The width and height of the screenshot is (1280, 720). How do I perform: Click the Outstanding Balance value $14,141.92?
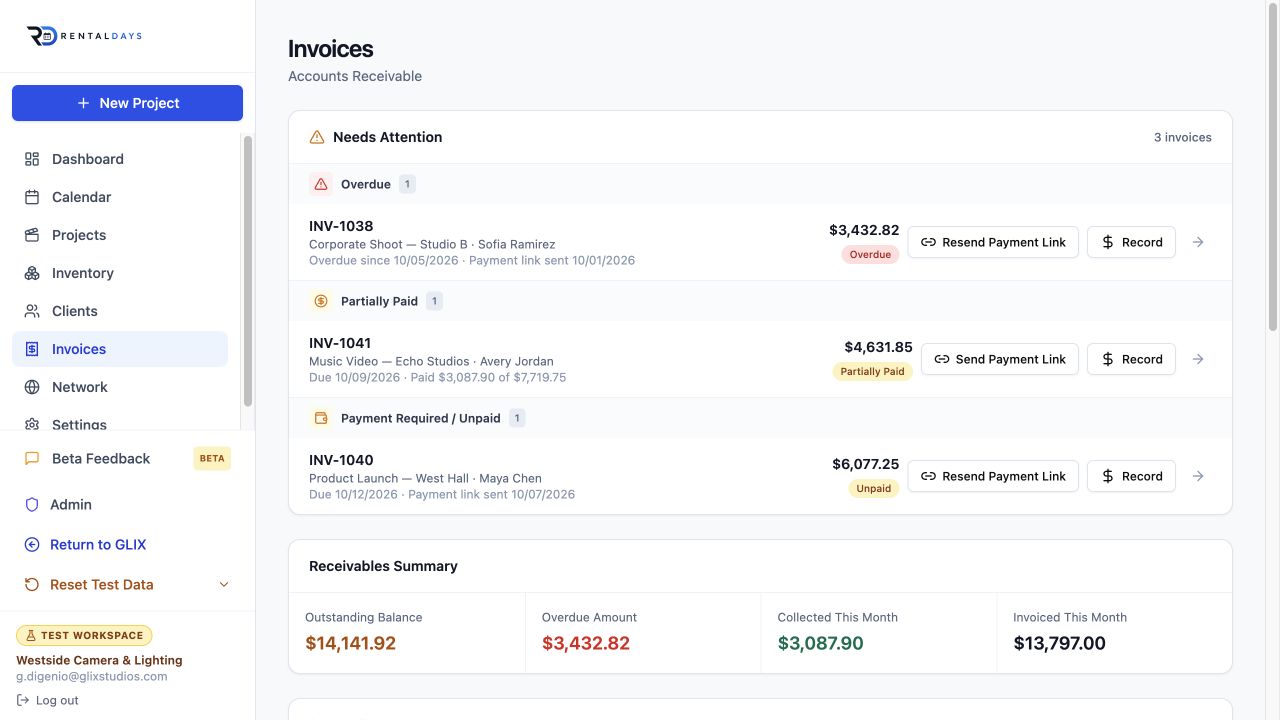(350, 643)
